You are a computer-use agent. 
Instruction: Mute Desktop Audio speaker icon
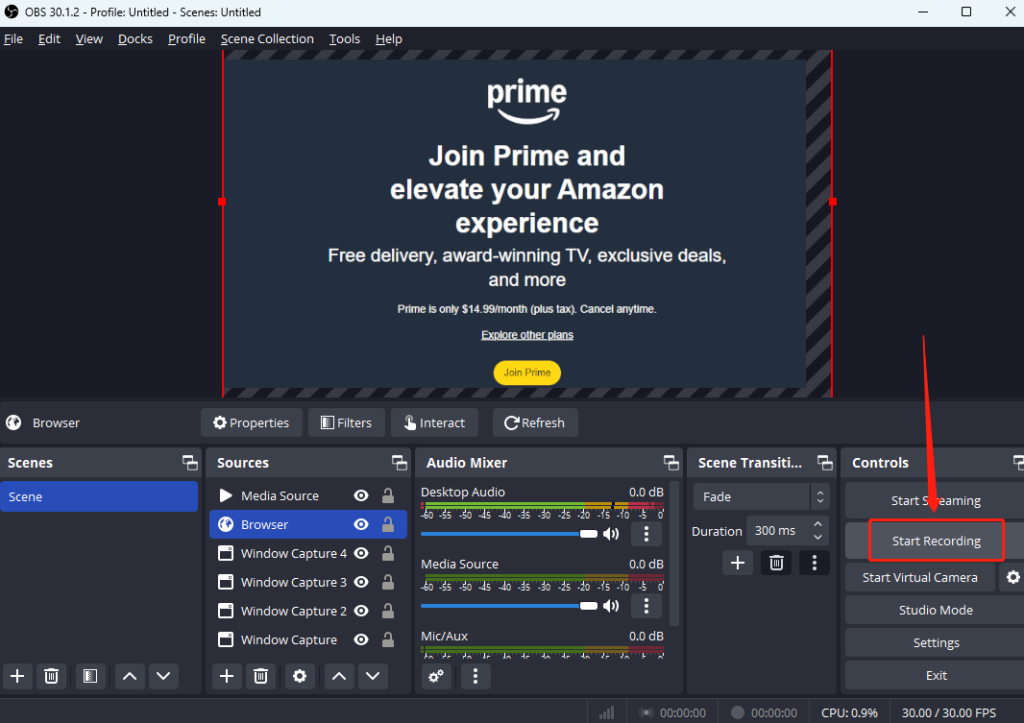click(611, 534)
